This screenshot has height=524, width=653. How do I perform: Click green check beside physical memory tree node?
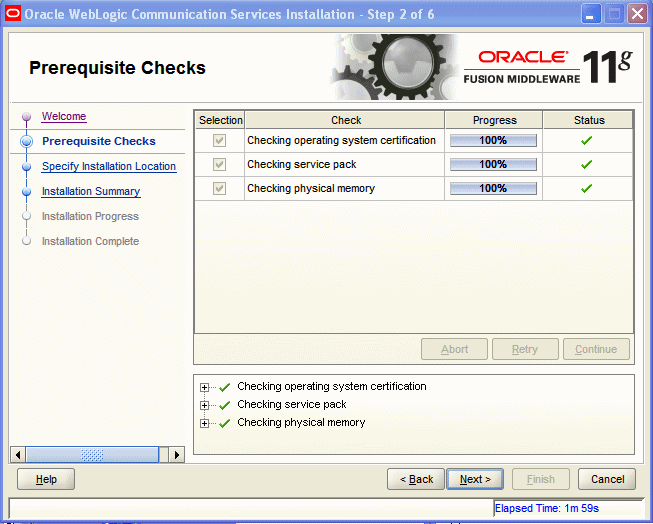[224, 423]
